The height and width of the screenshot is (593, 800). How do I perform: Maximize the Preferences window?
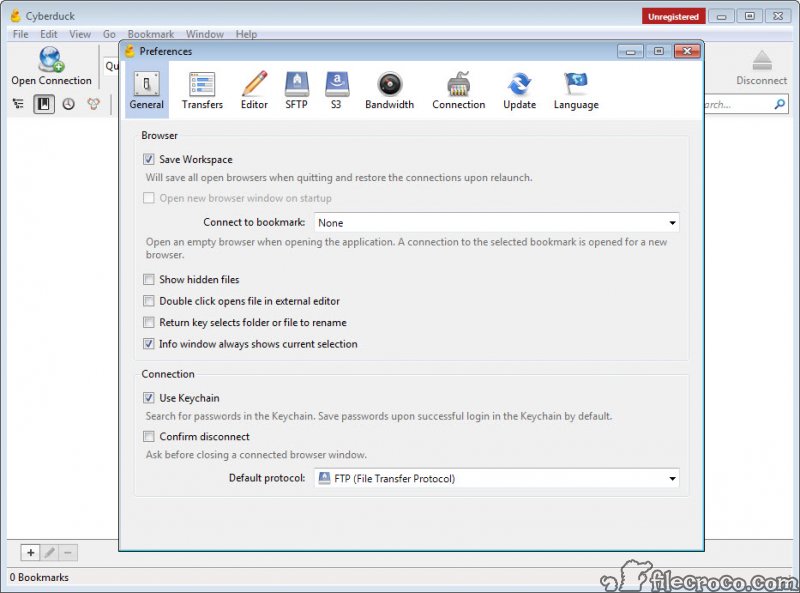659,51
